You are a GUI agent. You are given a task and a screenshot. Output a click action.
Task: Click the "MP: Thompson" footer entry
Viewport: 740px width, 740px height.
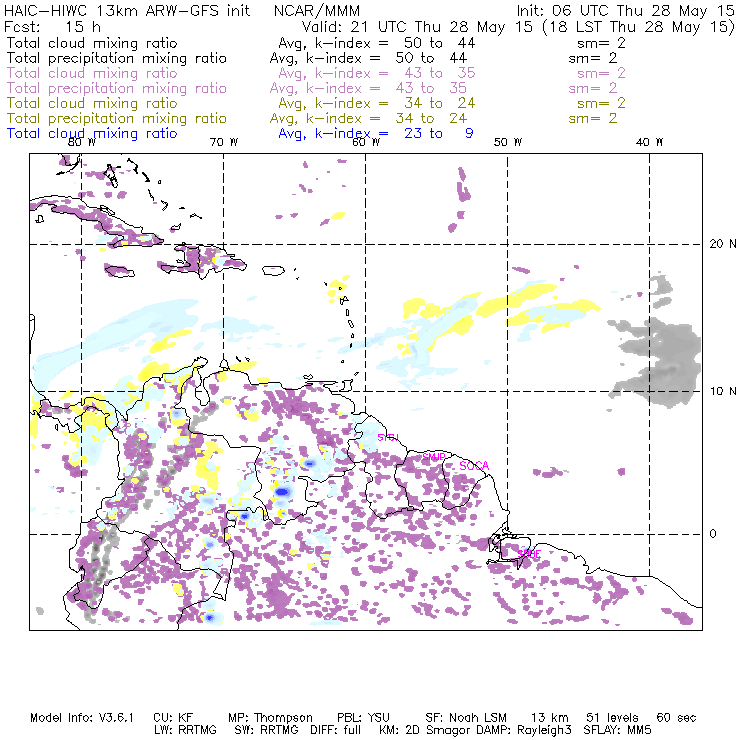[270, 718]
